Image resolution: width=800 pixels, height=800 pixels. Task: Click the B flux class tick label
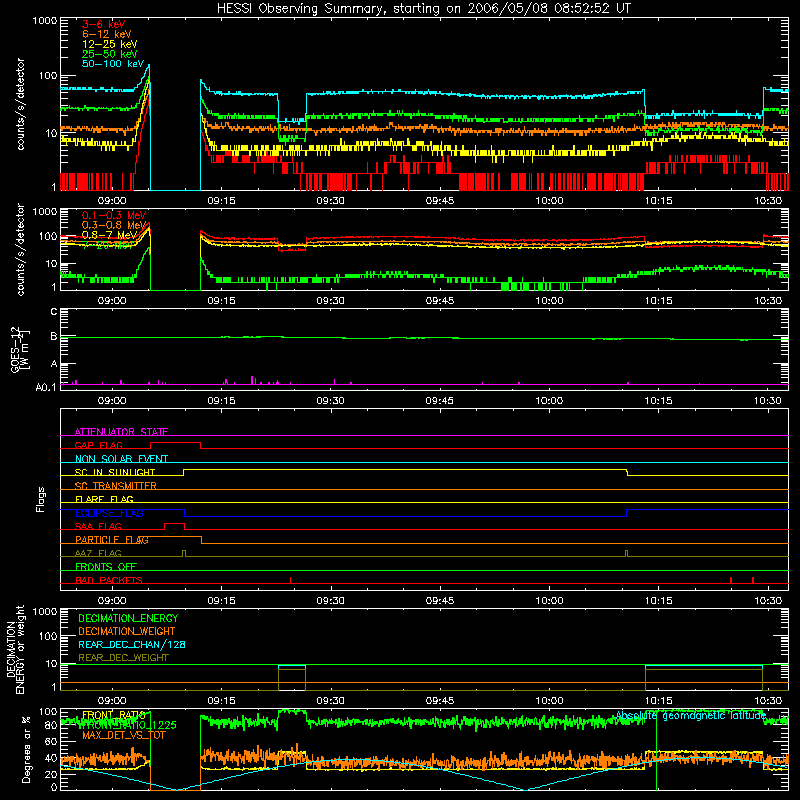coord(54,336)
